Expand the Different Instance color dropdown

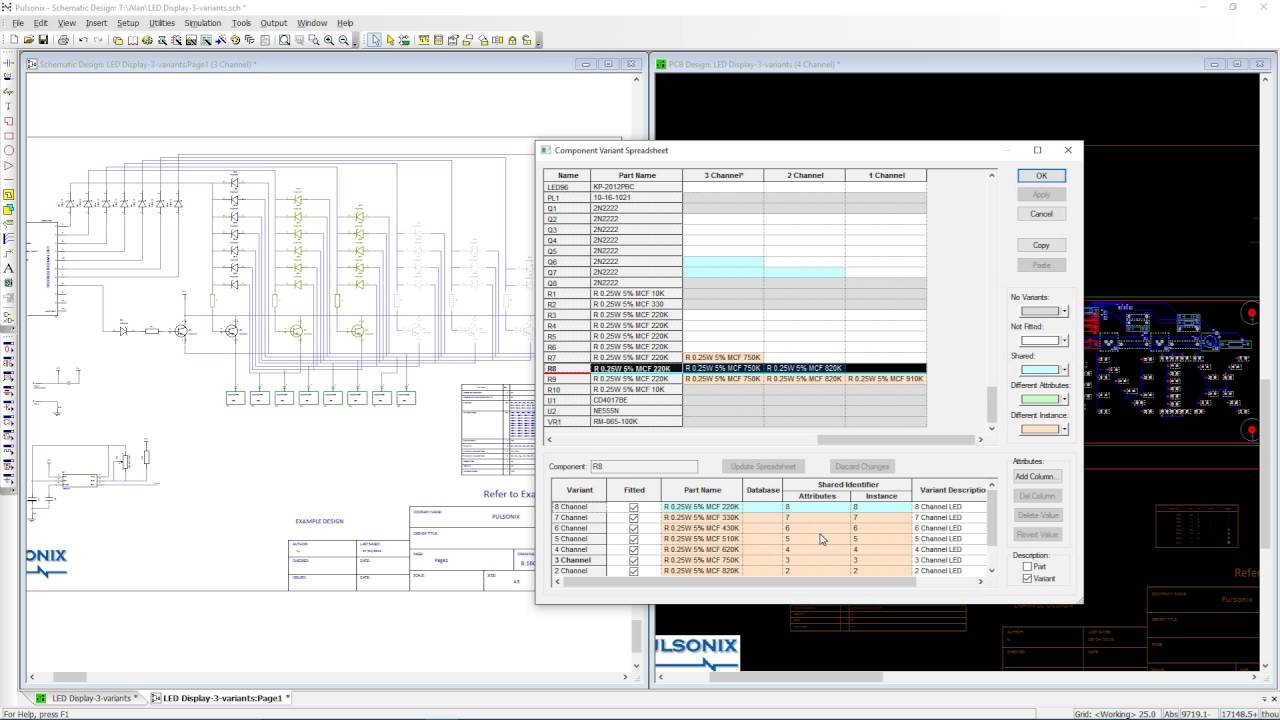click(1065, 429)
